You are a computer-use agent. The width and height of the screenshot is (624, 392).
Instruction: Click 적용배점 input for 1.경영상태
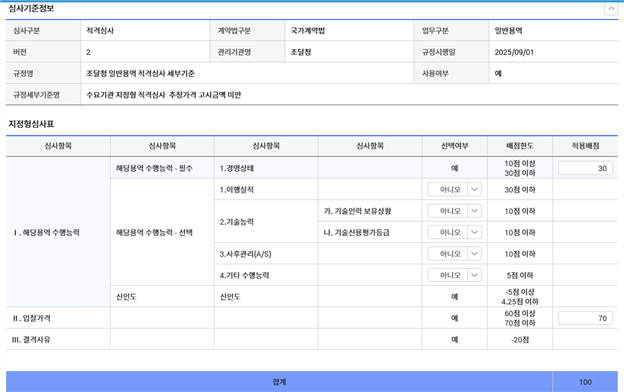click(x=585, y=168)
